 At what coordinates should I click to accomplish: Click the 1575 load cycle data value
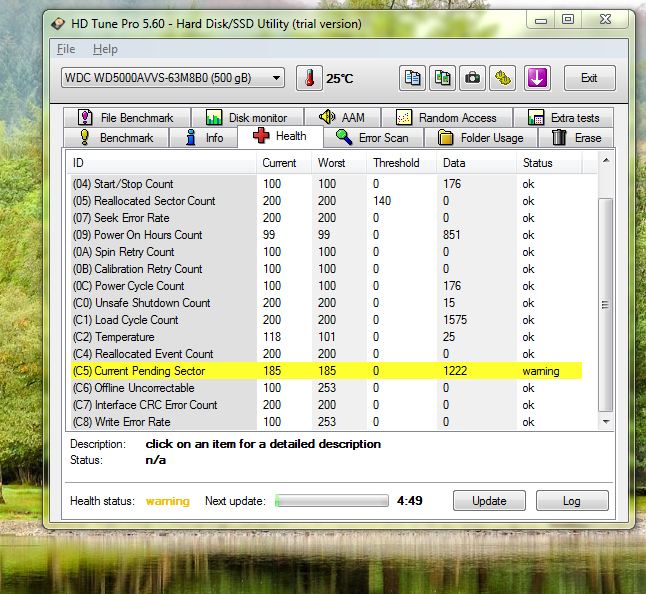point(455,320)
